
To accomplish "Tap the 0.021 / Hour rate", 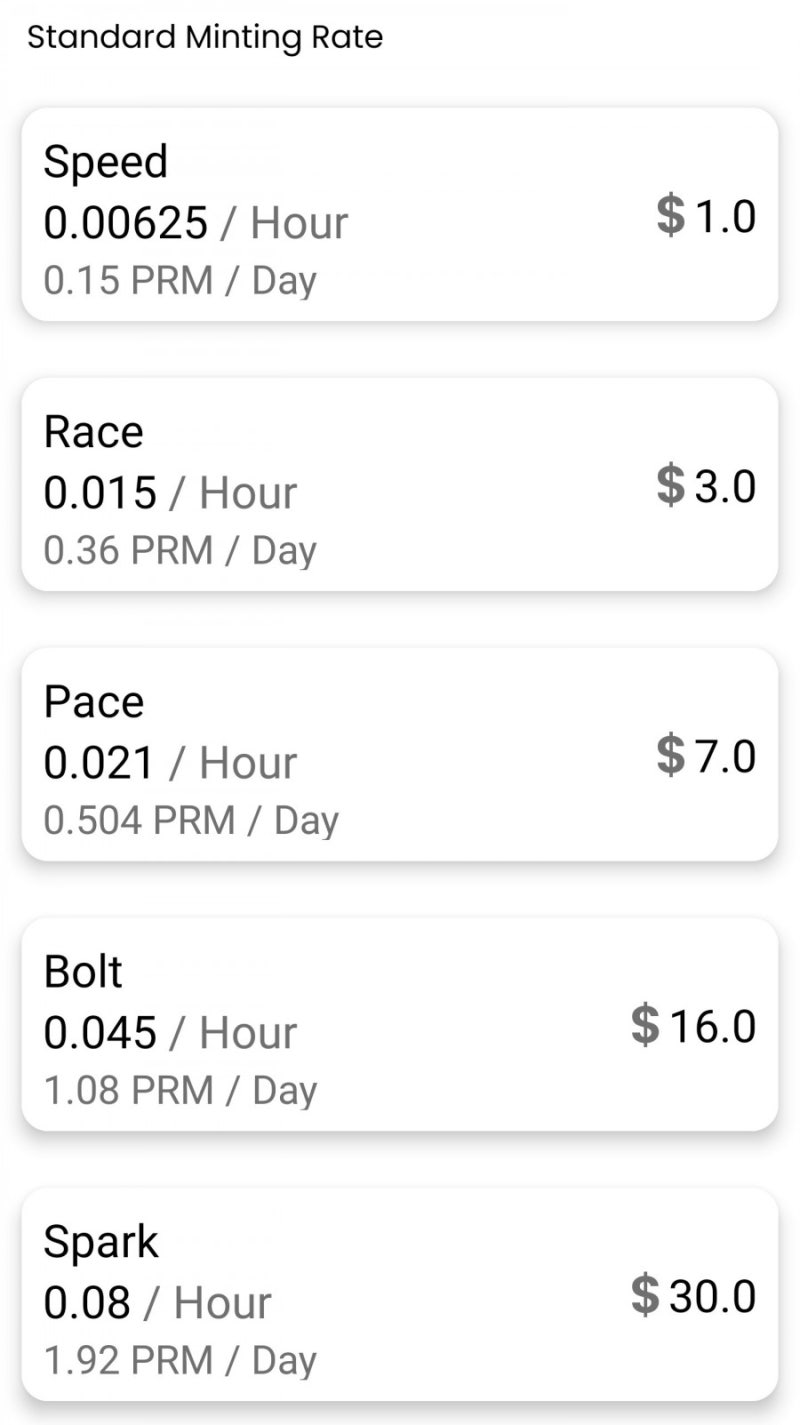I will [170, 763].
